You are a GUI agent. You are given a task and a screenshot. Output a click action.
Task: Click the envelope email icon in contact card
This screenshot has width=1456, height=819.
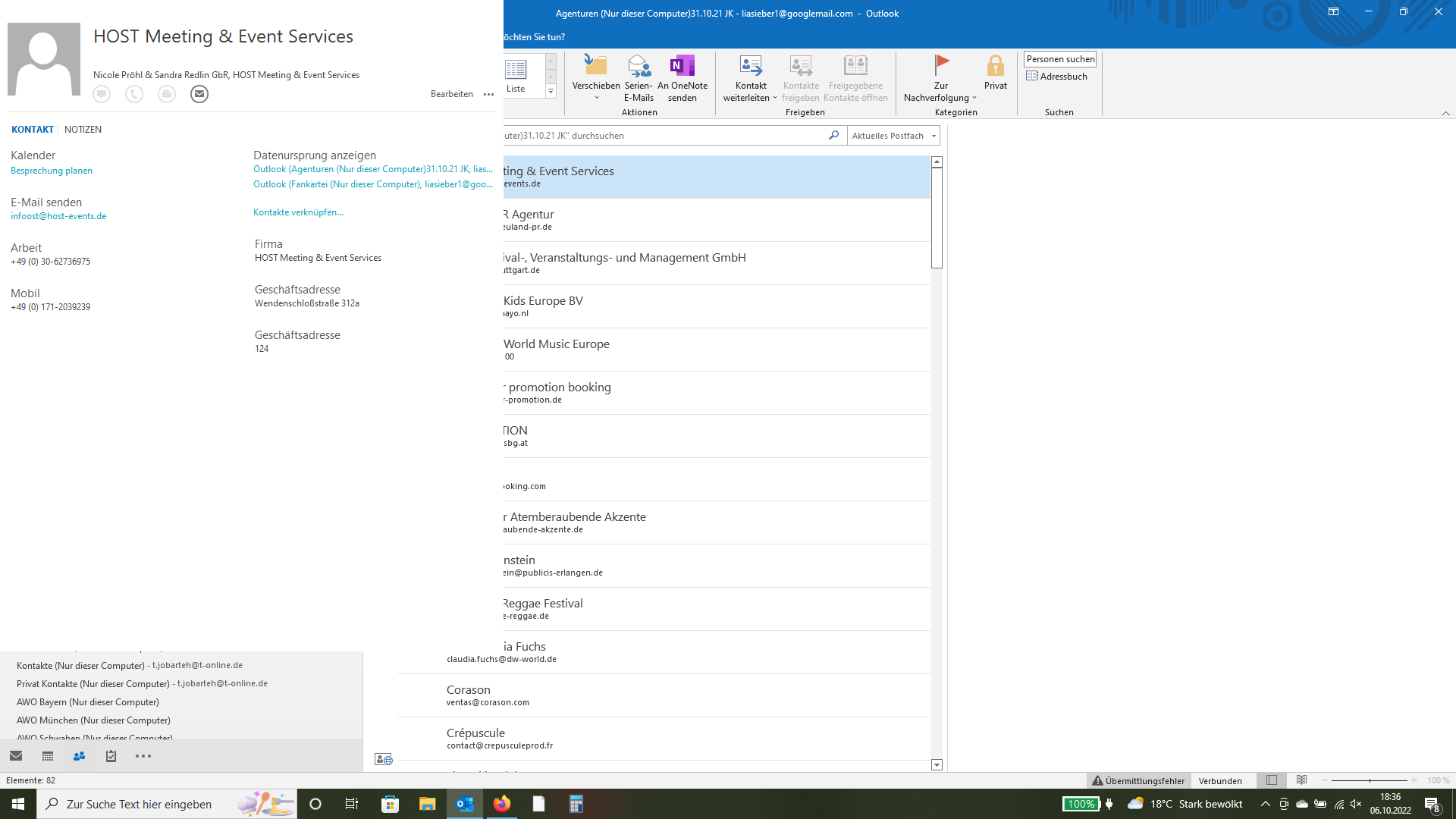199,94
